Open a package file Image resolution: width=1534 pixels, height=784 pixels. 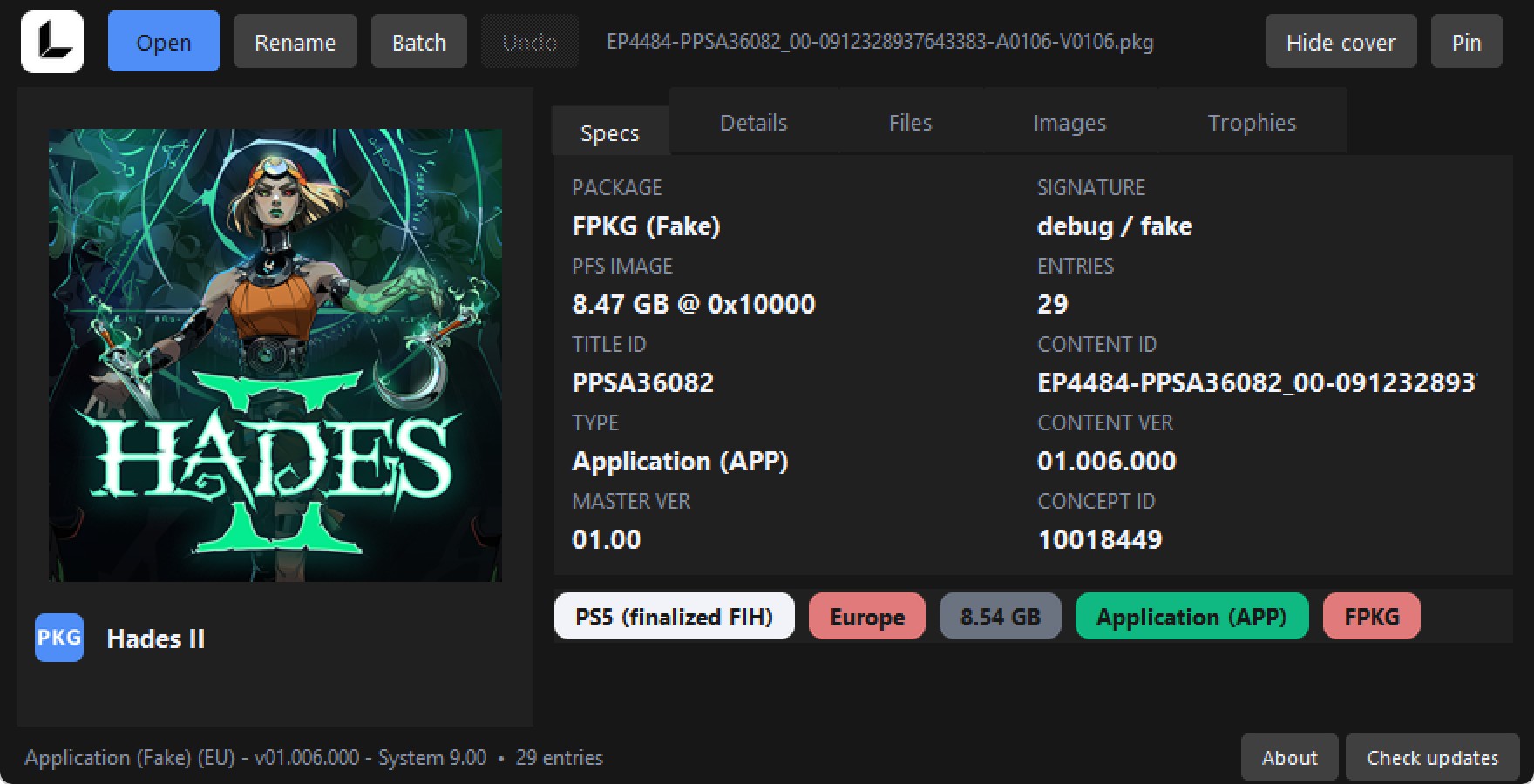coord(164,42)
